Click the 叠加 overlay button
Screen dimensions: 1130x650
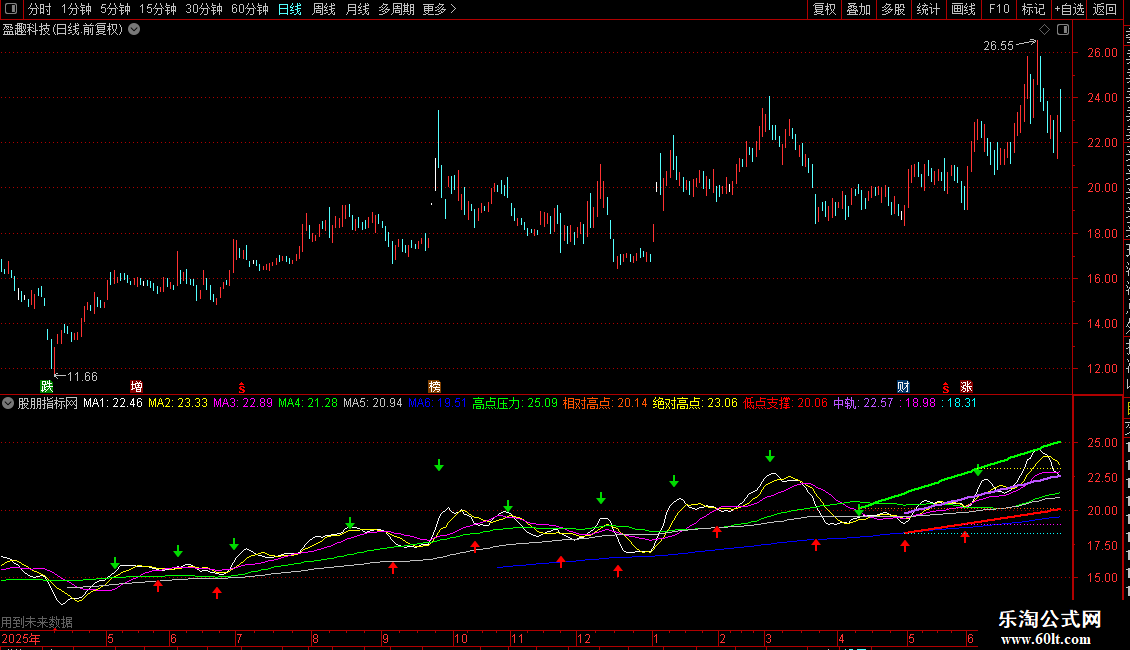(x=859, y=9)
